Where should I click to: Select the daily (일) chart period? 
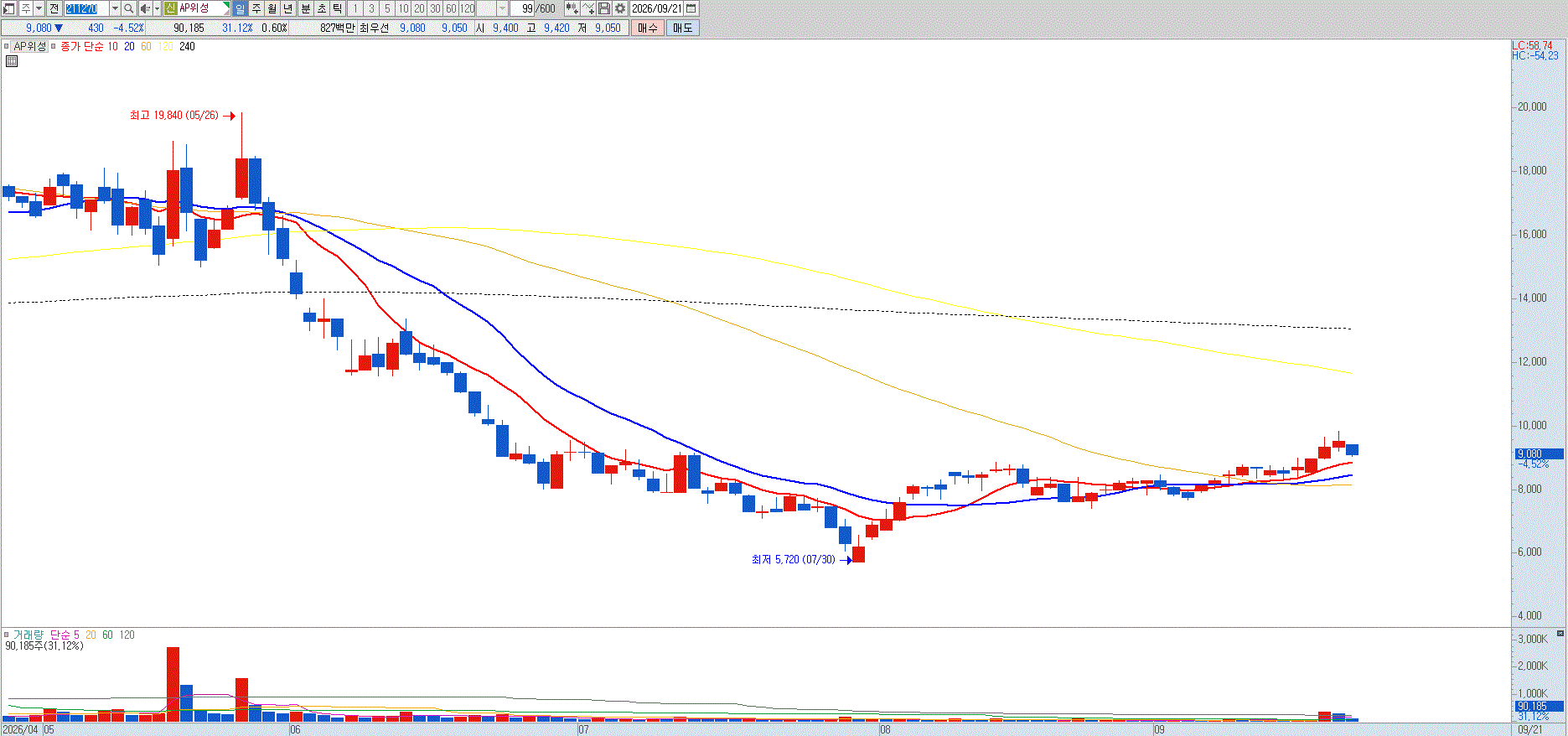pyautogui.click(x=241, y=8)
